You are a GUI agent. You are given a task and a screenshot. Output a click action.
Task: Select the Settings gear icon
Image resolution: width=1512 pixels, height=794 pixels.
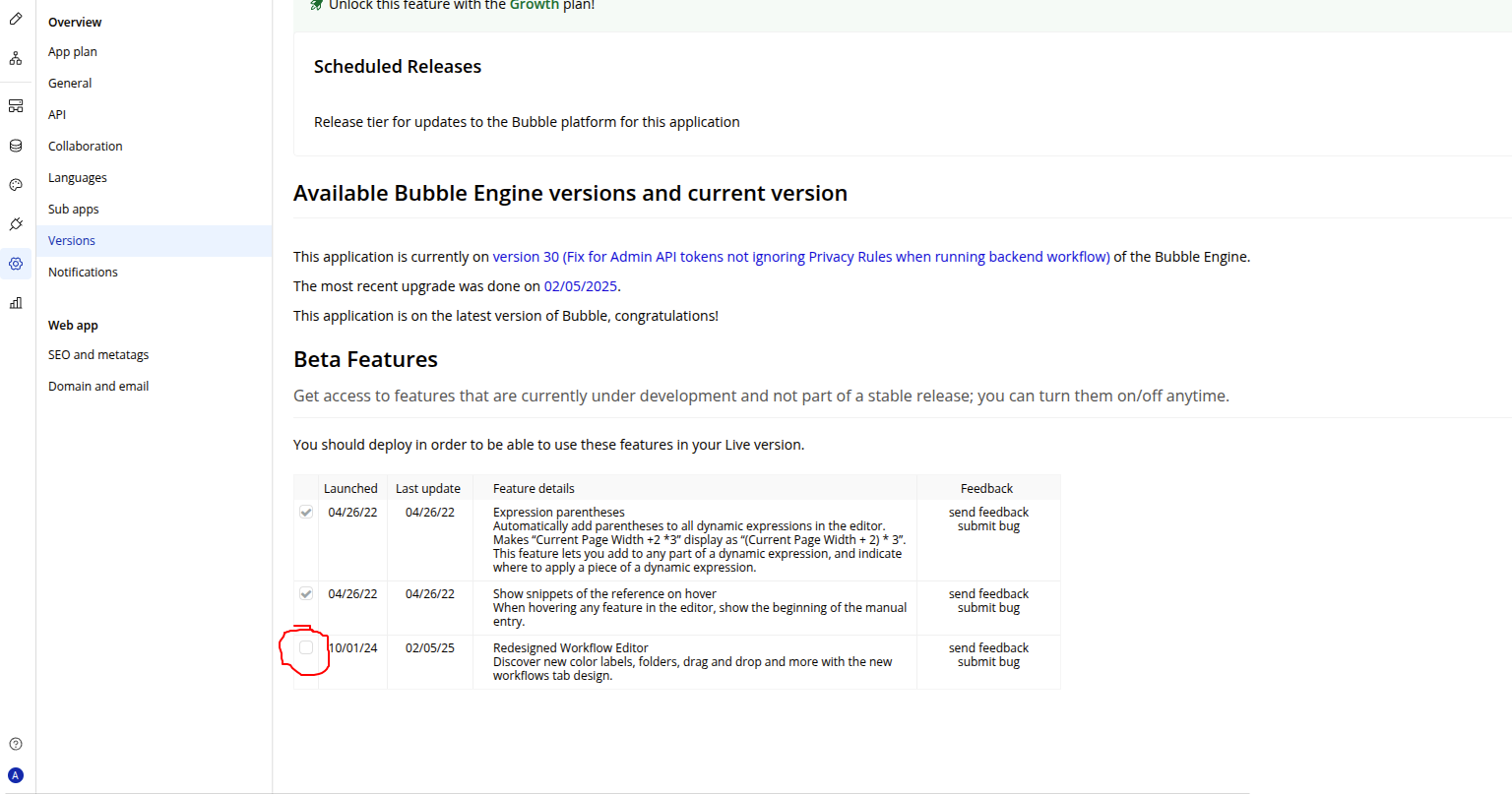pos(16,264)
